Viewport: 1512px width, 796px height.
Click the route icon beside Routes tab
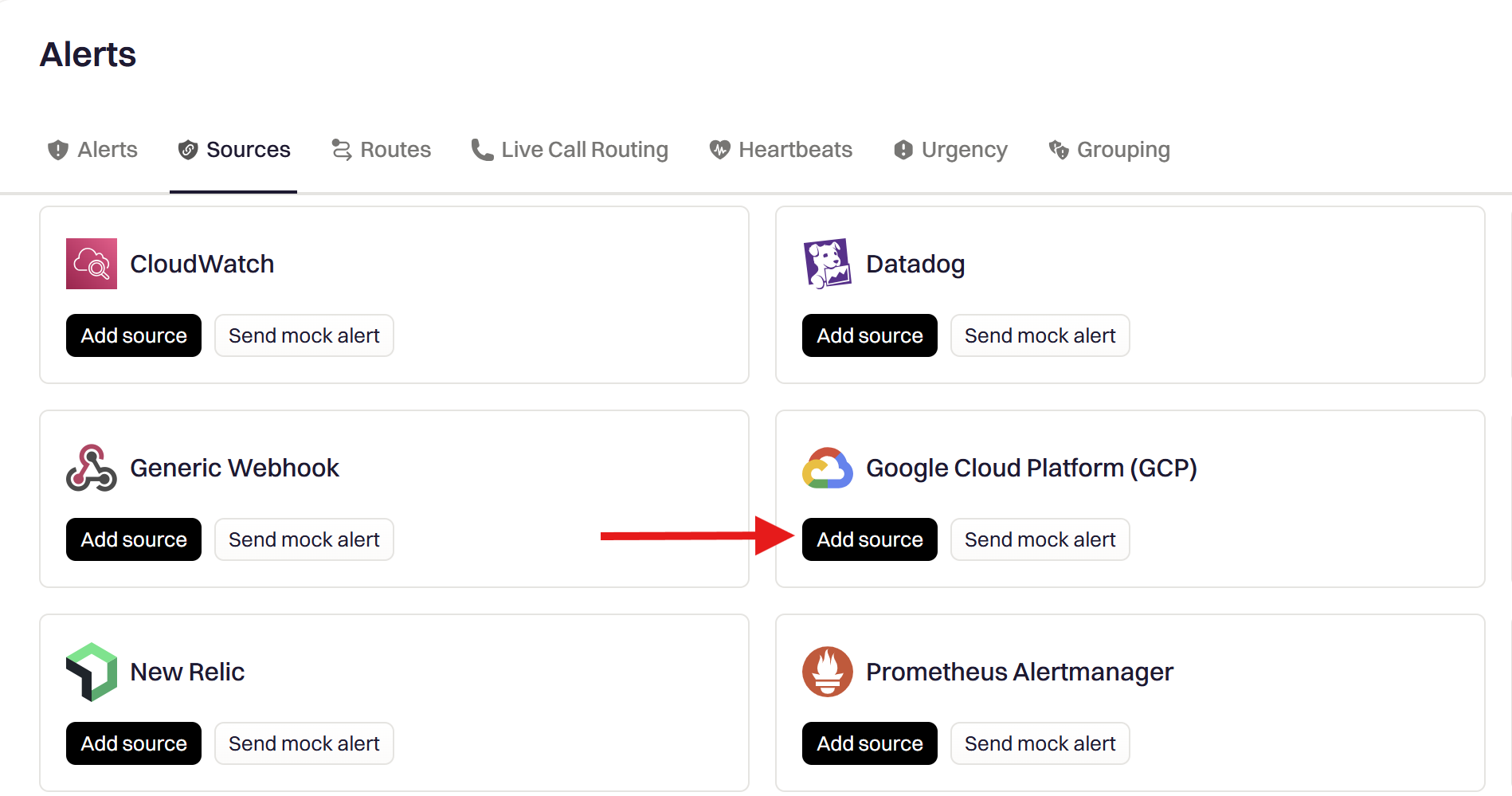[342, 150]
